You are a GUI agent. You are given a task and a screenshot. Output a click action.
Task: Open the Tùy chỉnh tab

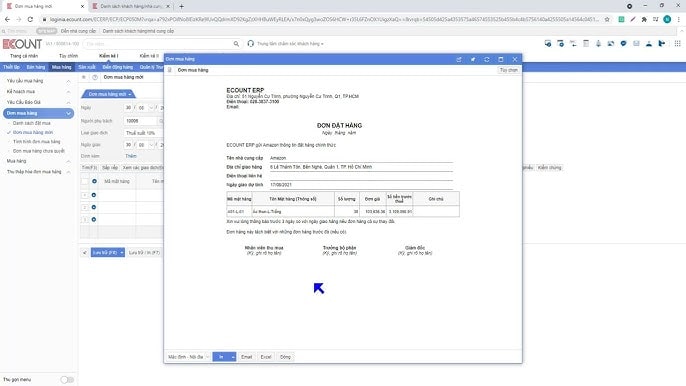[68, 56]
